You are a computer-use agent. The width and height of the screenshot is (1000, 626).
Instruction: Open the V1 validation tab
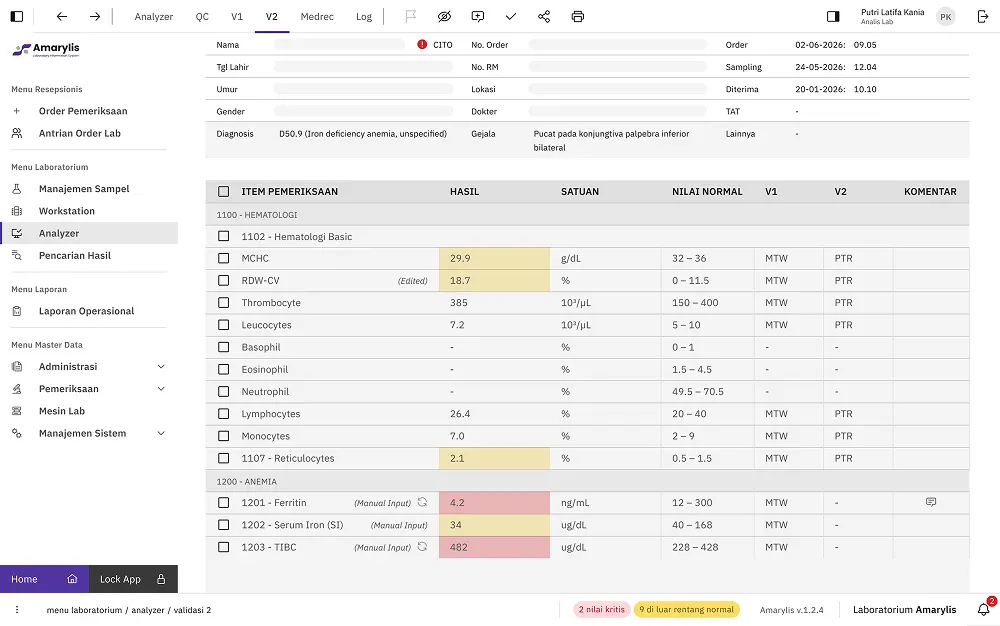pyautogui.click(x=237, y=17)
